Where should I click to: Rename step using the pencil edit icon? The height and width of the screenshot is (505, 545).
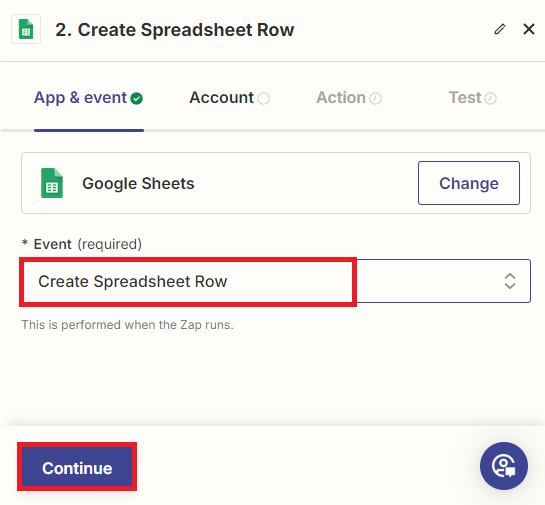[500, 29]
